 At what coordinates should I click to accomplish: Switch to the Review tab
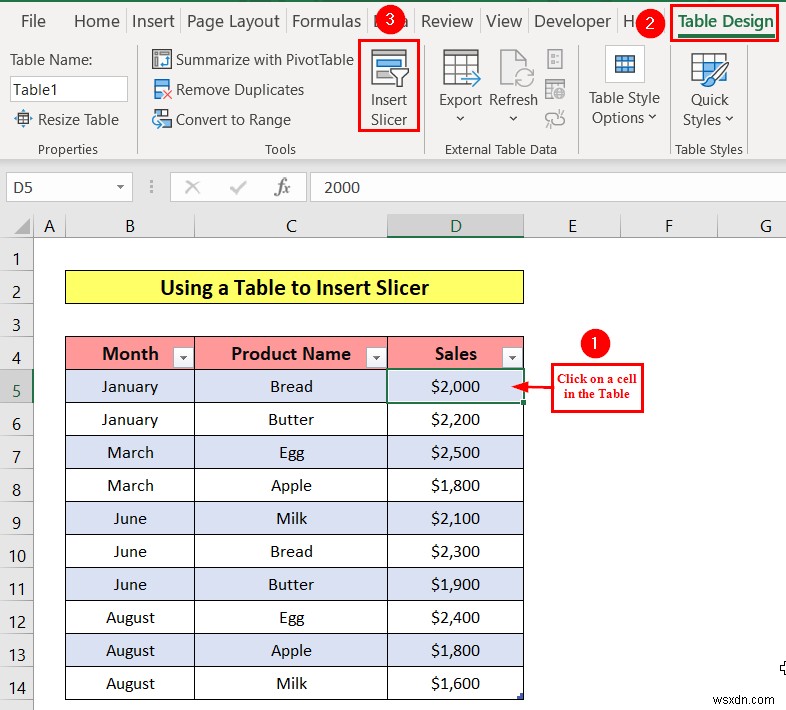coord(447,22)
